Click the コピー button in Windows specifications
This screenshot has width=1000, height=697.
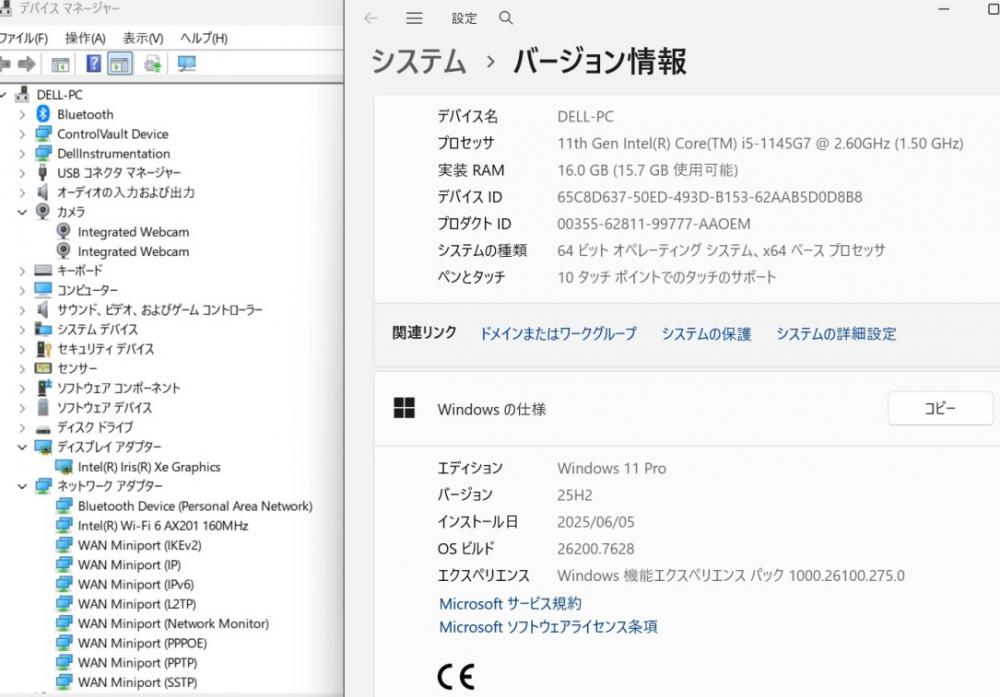pos(939,408)
